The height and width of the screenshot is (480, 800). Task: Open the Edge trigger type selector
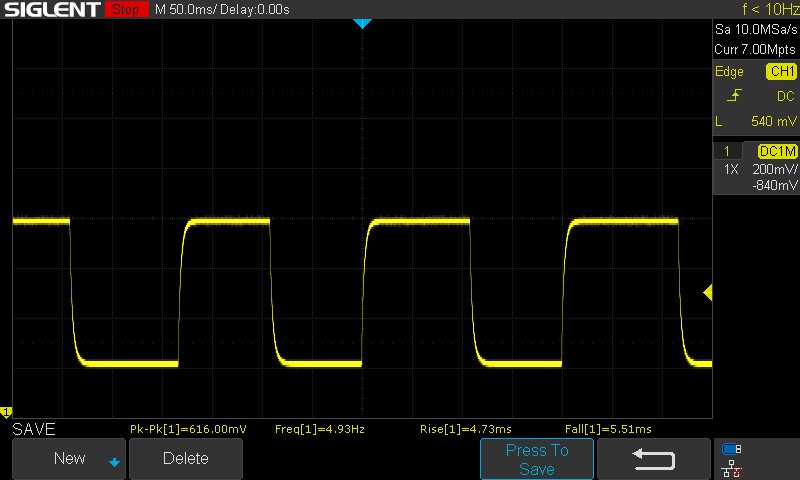click(729, 72)
